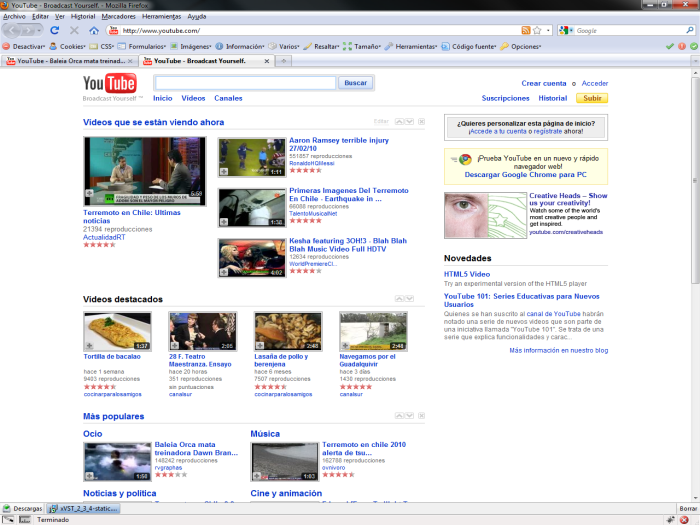
Task: Move the Videos destacados module down
Action: click(409, 298)
